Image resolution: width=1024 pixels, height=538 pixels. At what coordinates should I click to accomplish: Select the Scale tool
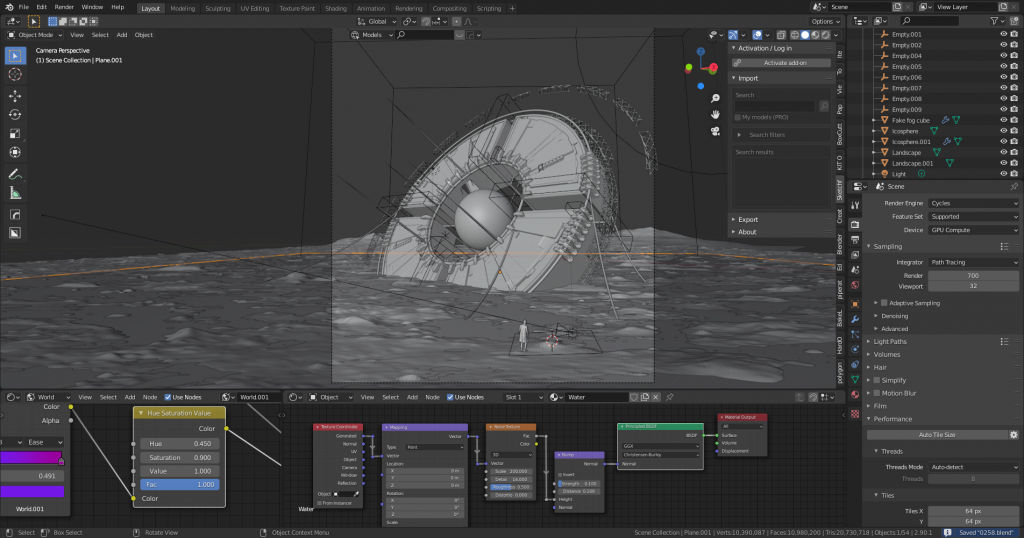pos(14,134)
